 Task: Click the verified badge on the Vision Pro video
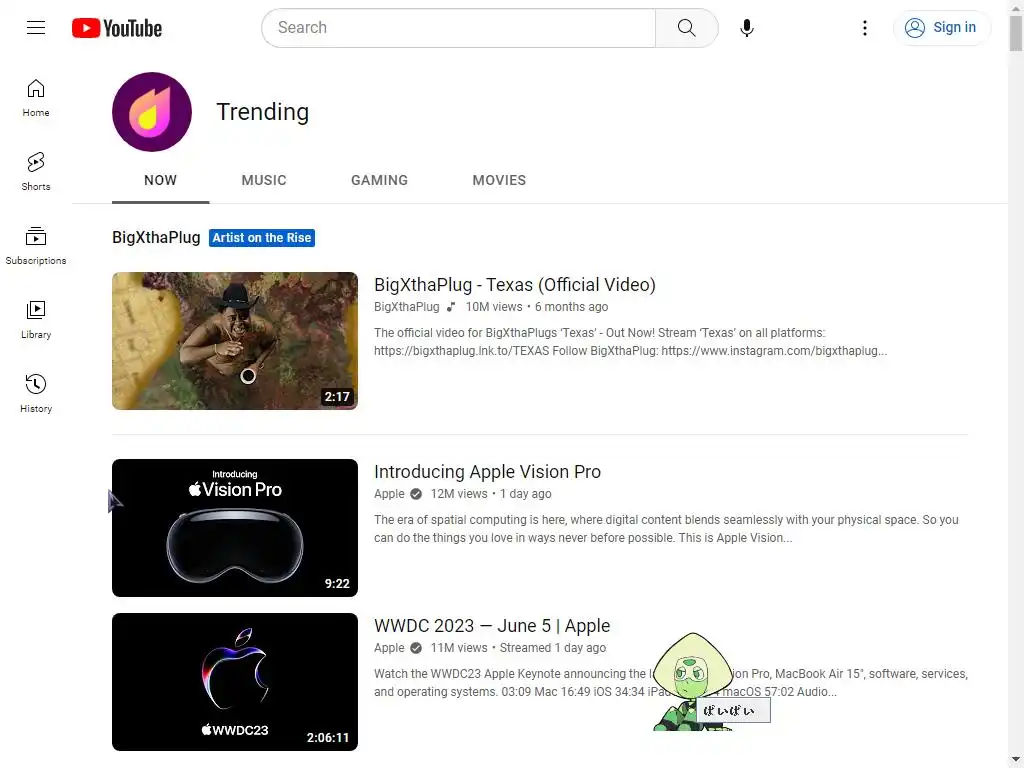[415, 494]
